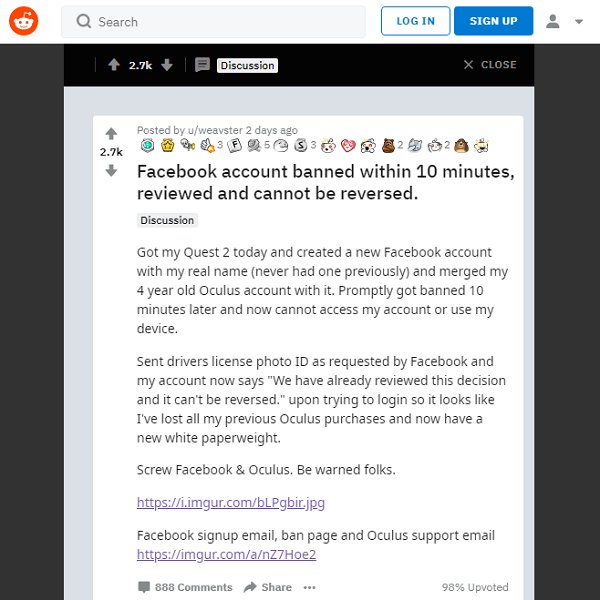Open the user account dropdown menu
This screenshot has width=600, height=600.
click(x=565, y=21)
